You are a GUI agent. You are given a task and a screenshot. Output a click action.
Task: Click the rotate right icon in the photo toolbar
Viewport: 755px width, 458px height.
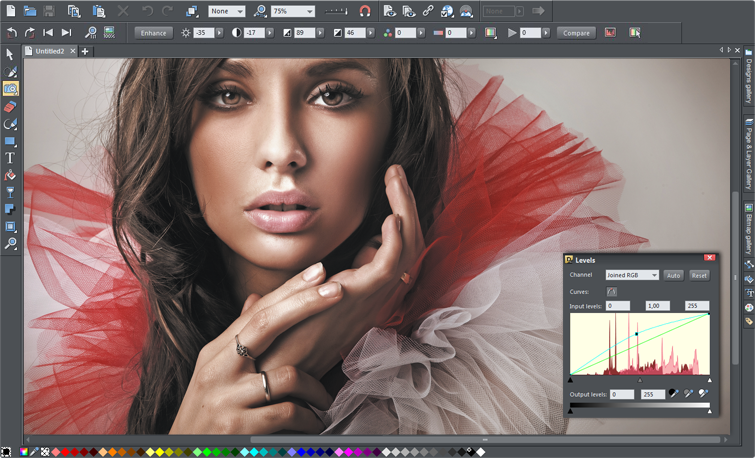tap(30, 33)
